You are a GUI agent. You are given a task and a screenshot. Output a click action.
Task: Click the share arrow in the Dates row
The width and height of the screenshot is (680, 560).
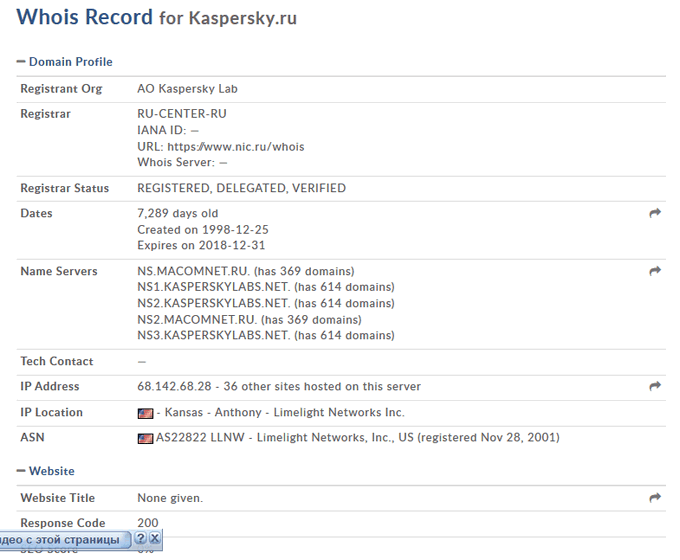[x=655, y=213]
